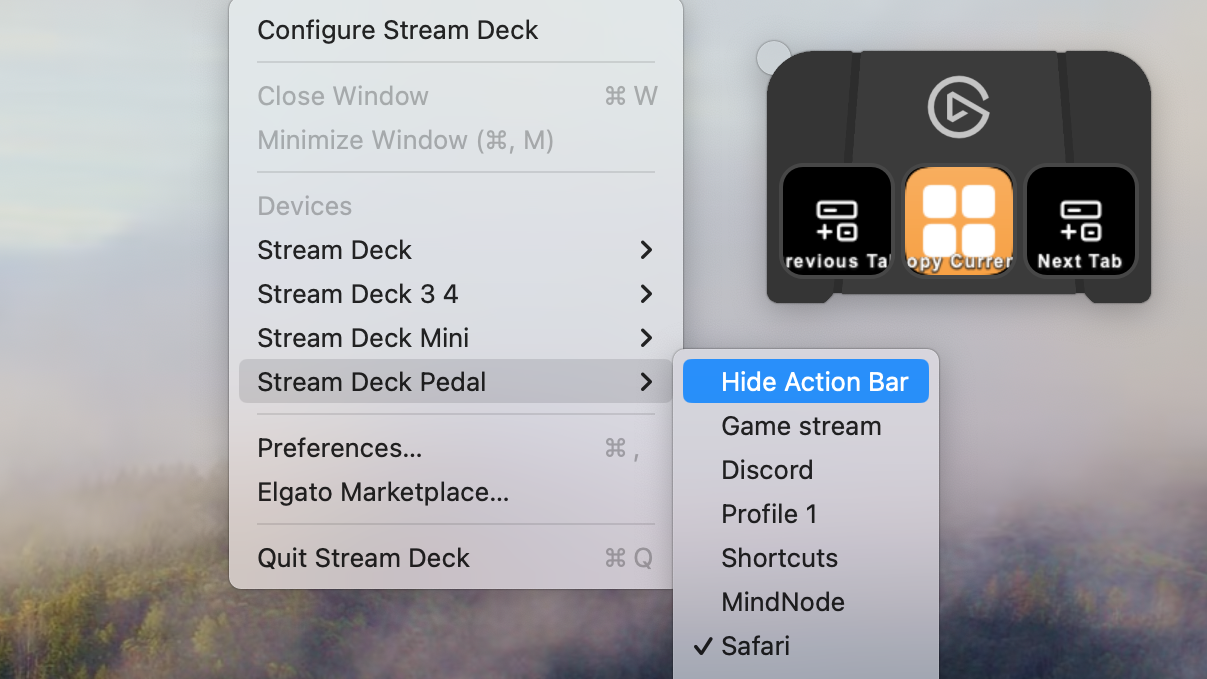Image resolution: width=1207 pixels, height=679 pixels.
Task: Click the Elgato logo on pedal
Action: tap(958, 108)
